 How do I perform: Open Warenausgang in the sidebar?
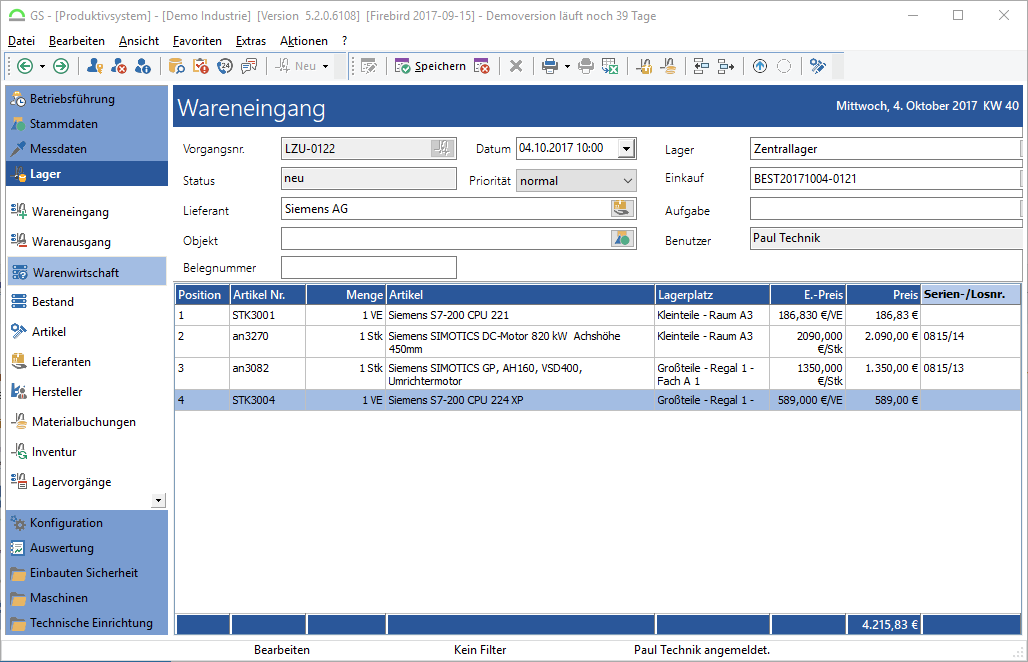pos(87,242)
